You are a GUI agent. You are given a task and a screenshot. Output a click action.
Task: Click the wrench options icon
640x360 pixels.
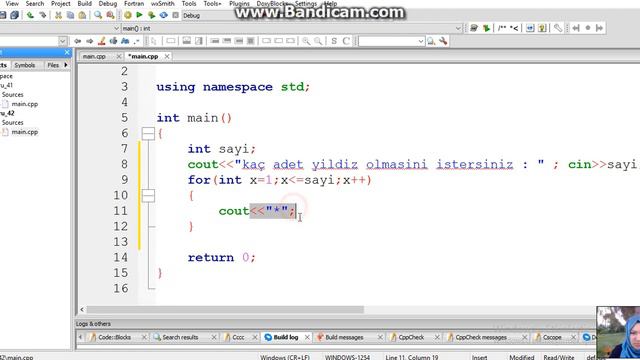click(x=443, y=41)
